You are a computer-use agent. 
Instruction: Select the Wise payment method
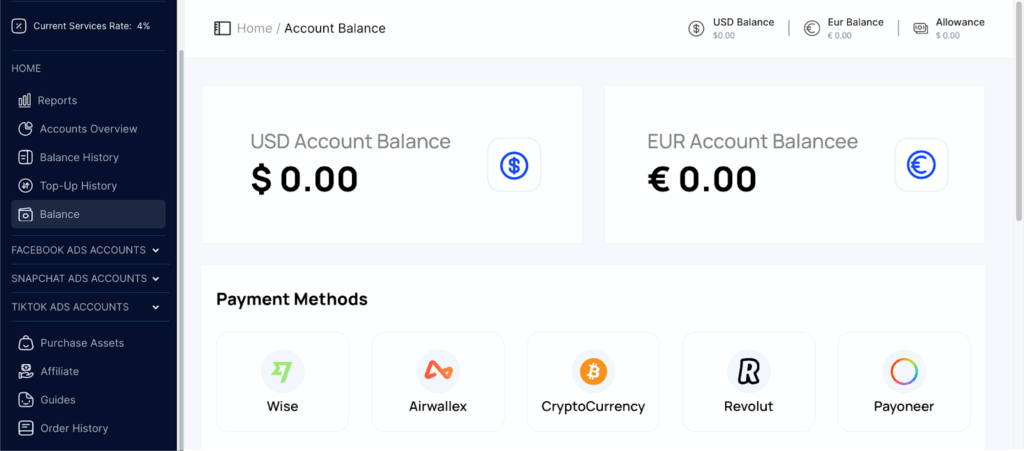(x=282, y=382)
